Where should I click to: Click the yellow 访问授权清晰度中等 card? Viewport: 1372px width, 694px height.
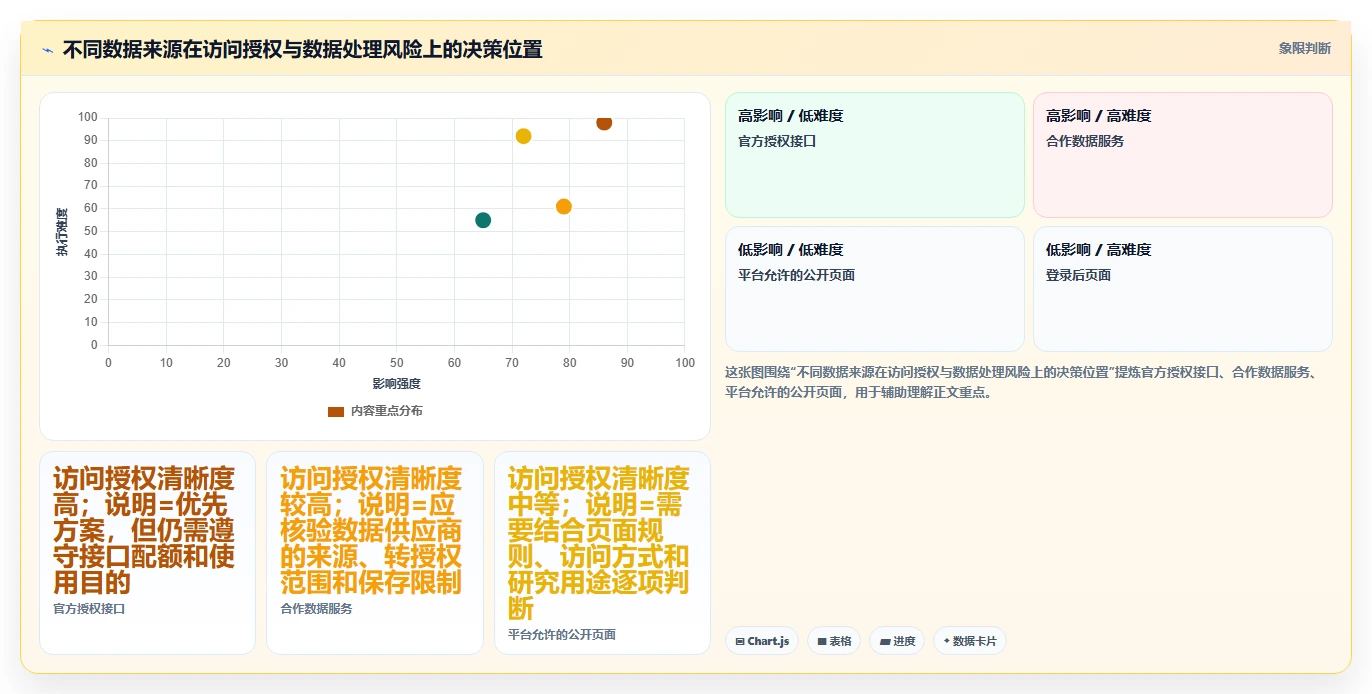click(x=602, y=553)
